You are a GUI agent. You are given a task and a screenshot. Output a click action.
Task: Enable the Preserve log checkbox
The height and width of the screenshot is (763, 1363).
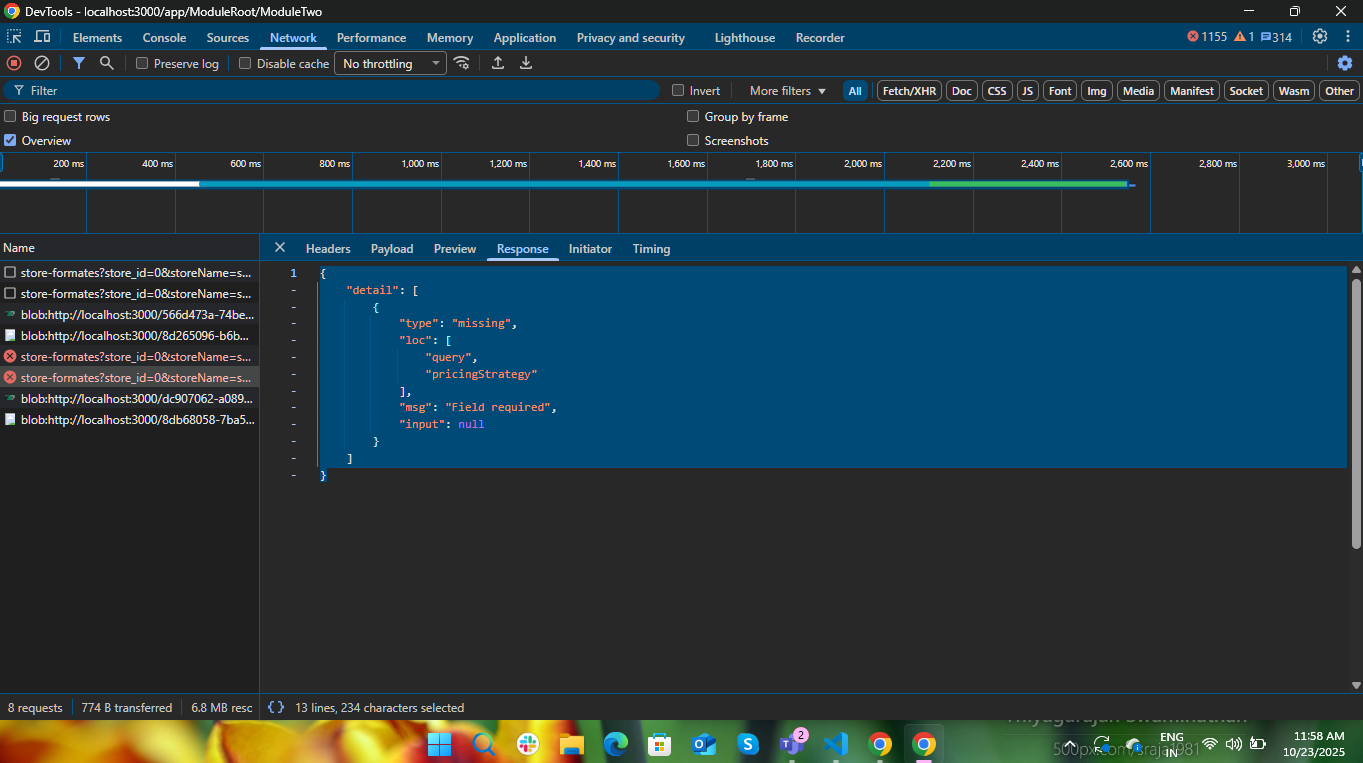tap(142, 64)
